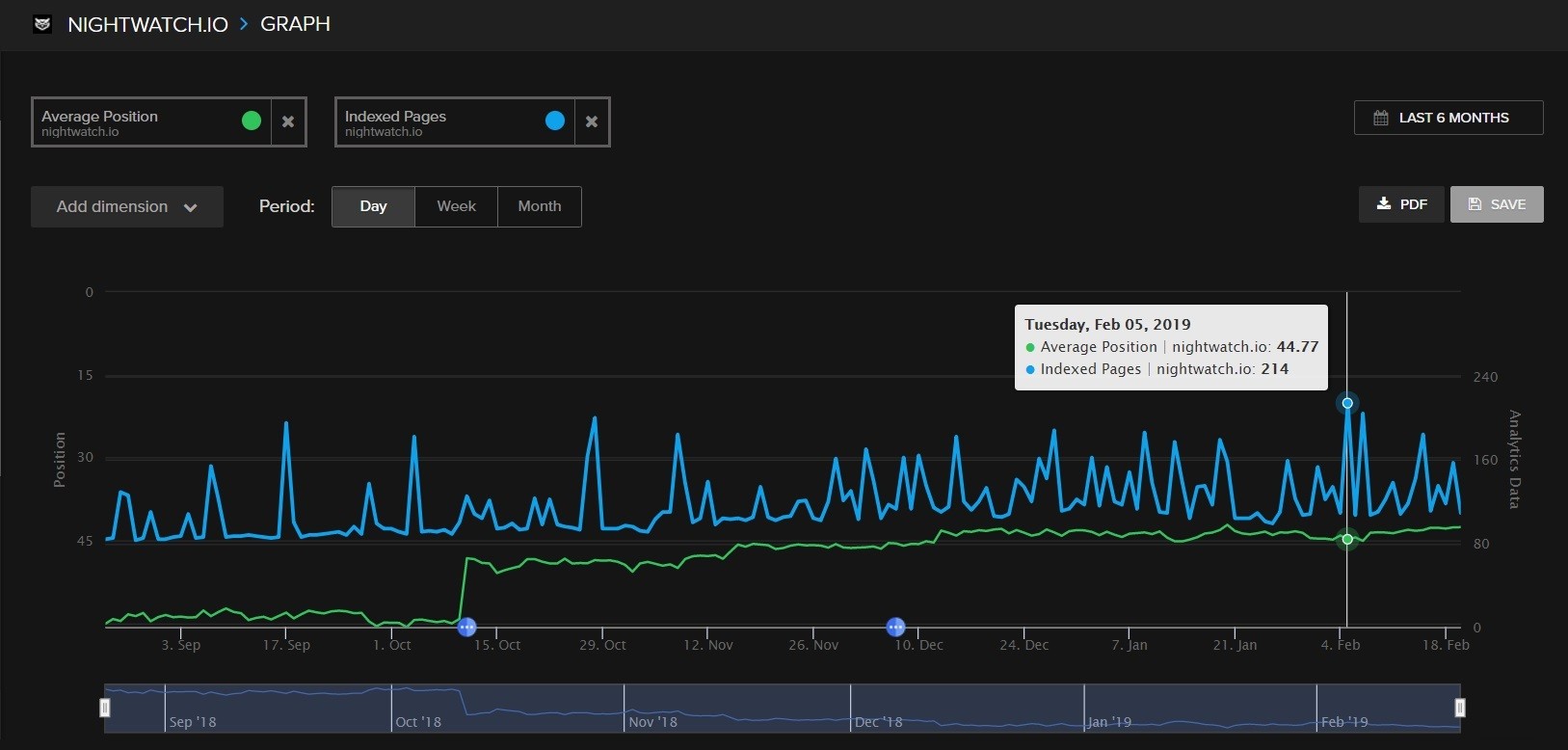Click the right range navigator handle
Screen dimensions: 1568x750
click(x=1460, y=709)
